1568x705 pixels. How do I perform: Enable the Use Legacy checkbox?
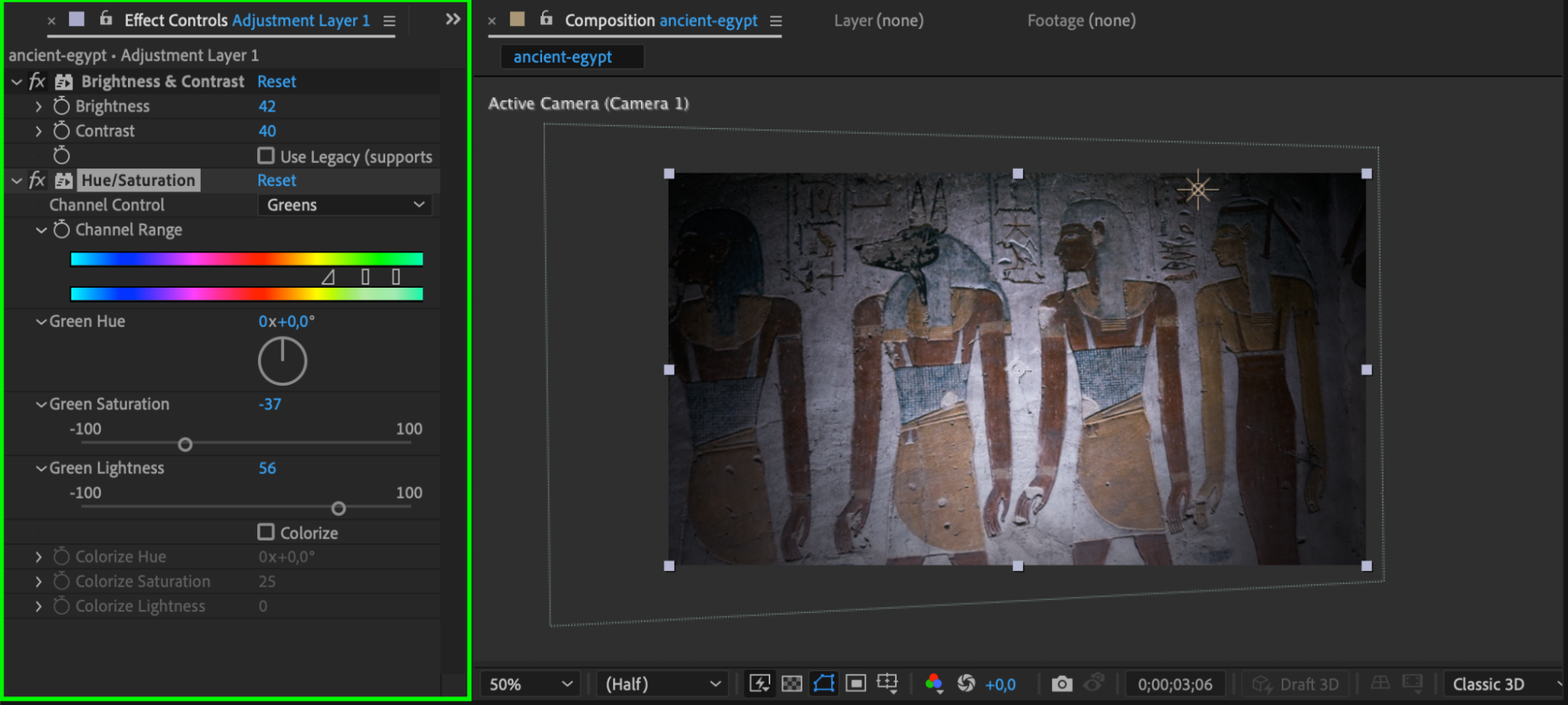click(266, 156)
